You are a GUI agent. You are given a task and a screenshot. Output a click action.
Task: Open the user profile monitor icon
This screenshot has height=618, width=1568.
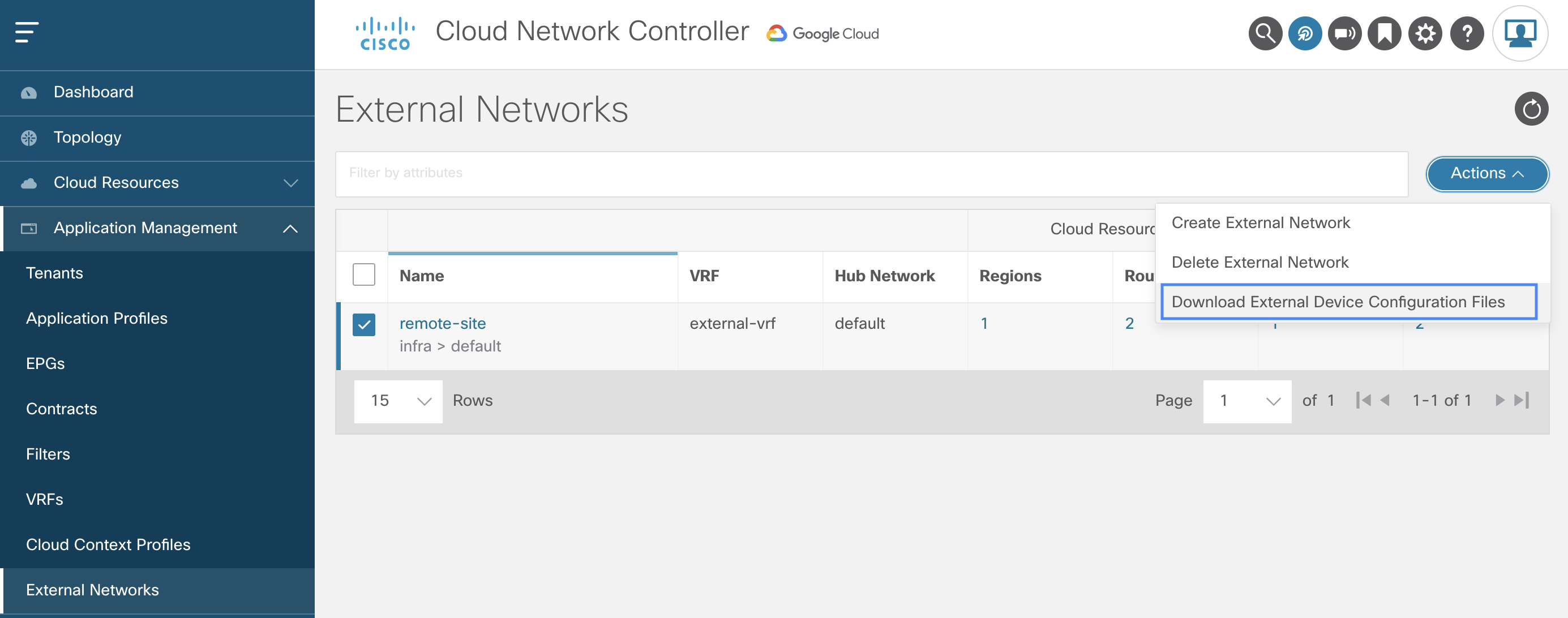(1519, 34)
